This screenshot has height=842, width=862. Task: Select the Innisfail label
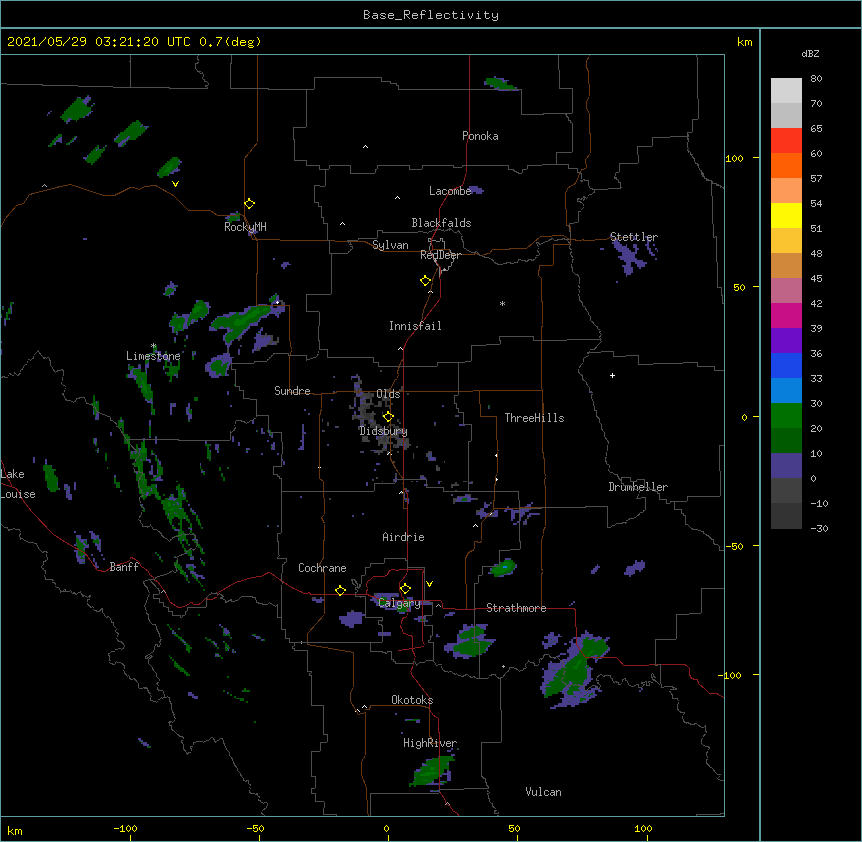coord(415,326)
